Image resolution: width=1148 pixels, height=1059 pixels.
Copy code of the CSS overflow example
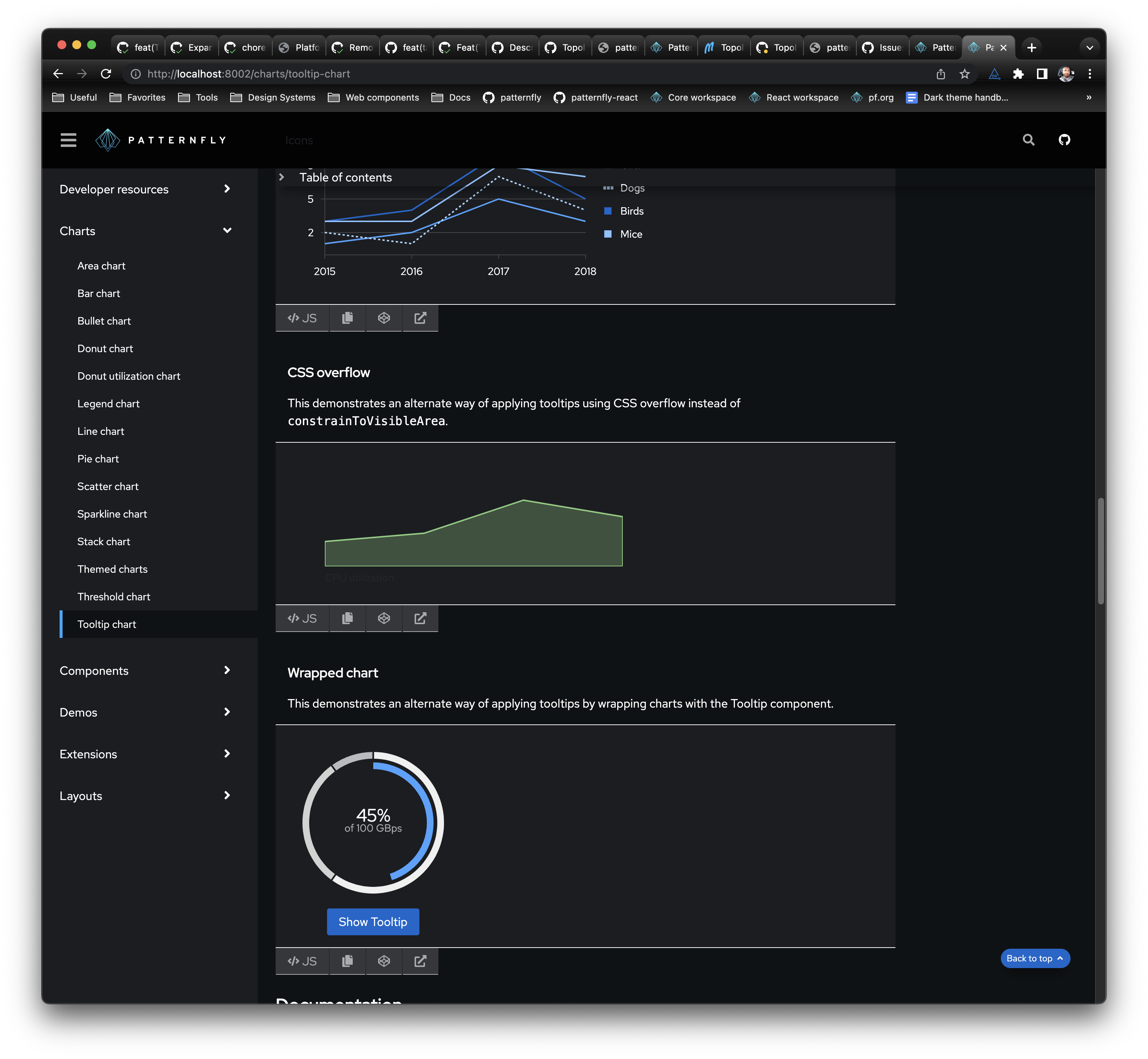(x=347, y=618)
